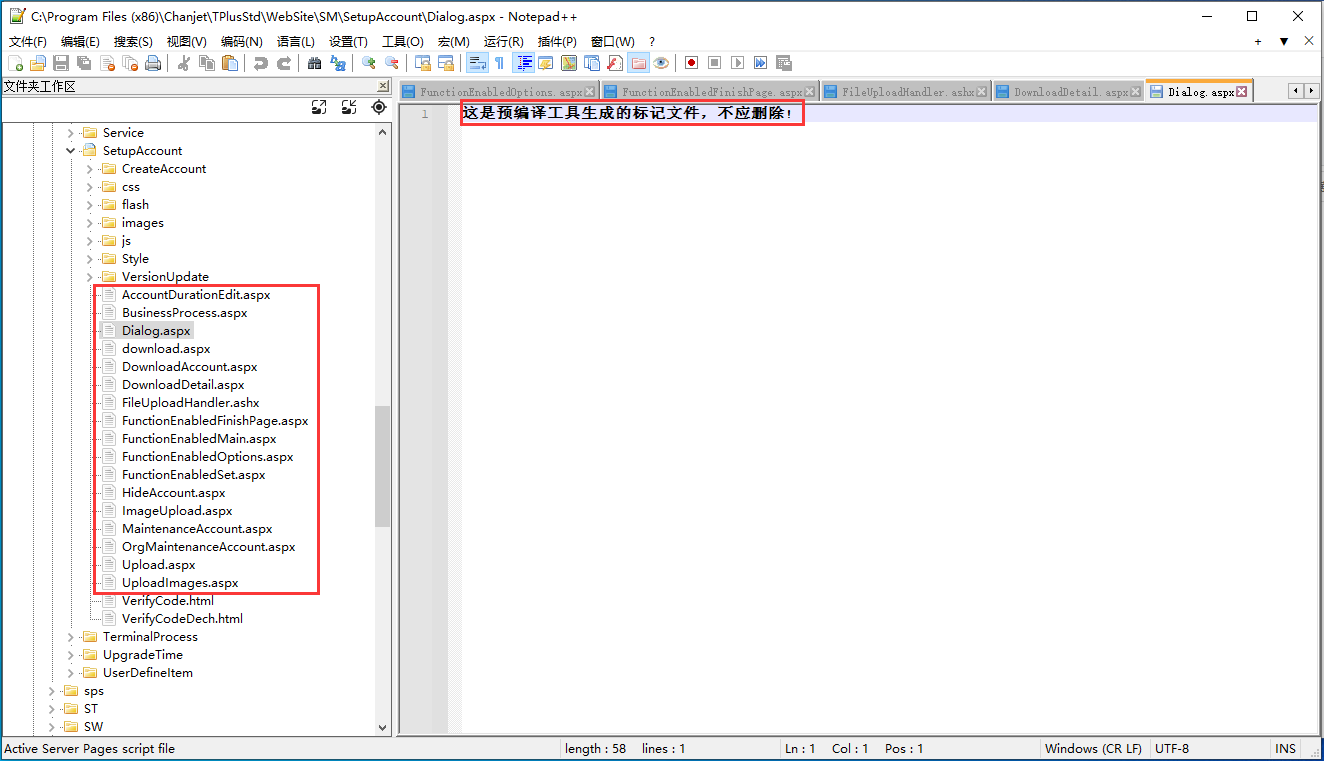Open the Function List panel icon
The height and width of the screenshot is (761, 1324).
614,63
